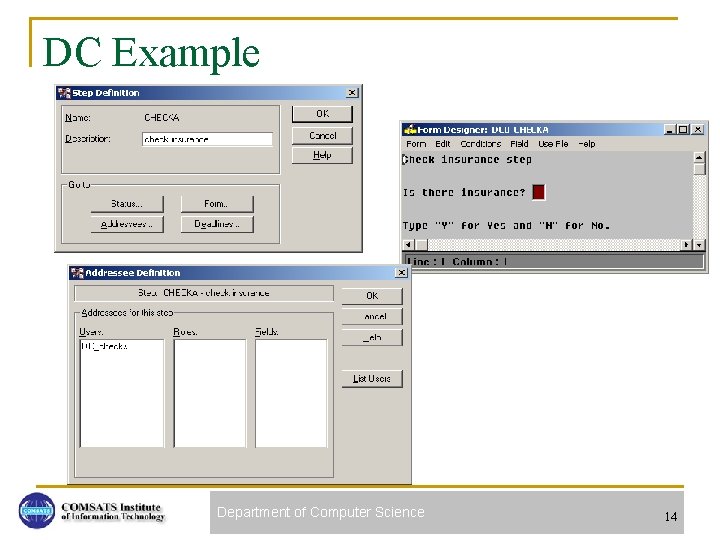Screen dimensions: 720x540
Task: Minimize the Form Designer window
Action: coord(670,130)
